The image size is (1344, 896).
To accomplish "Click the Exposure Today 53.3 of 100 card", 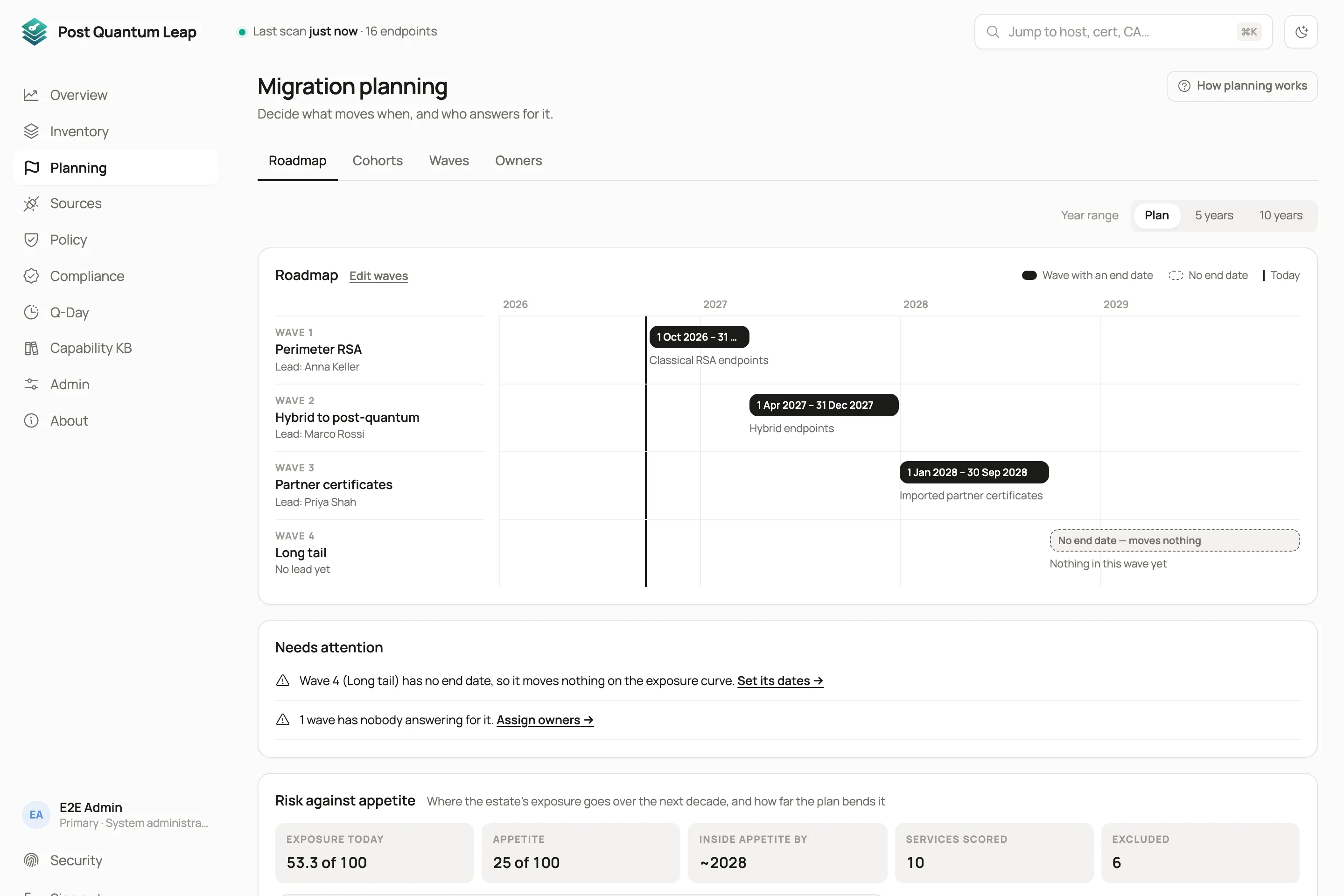I will [374, 853].
